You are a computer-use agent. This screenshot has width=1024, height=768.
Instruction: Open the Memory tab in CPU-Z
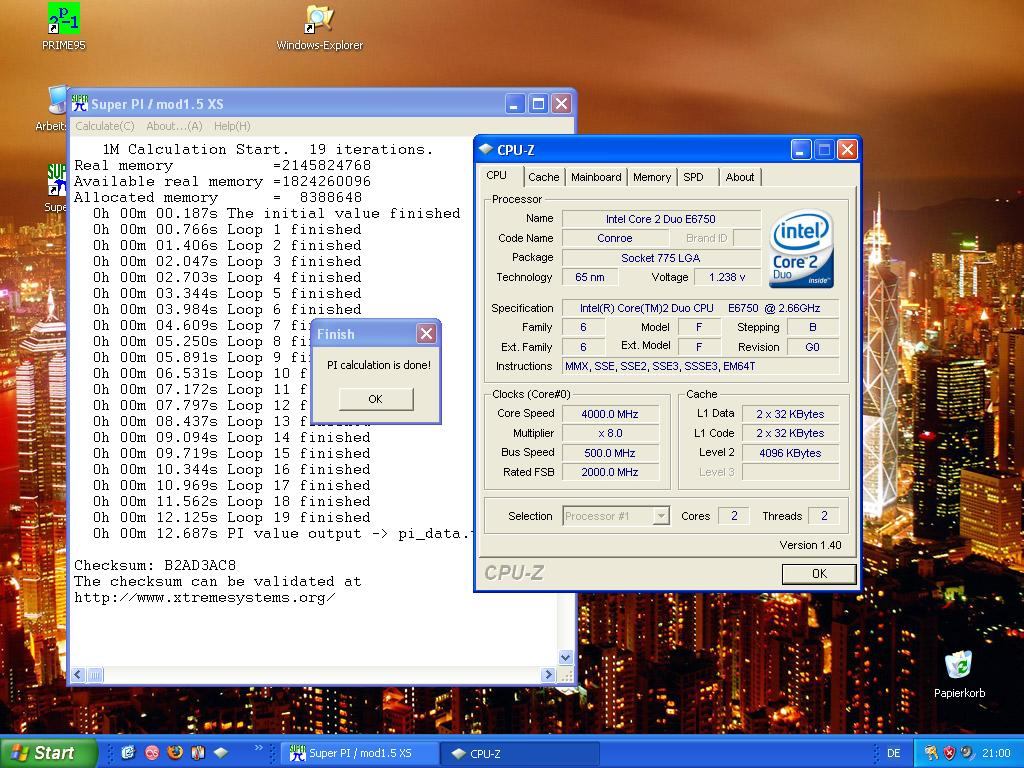(652, 177)
